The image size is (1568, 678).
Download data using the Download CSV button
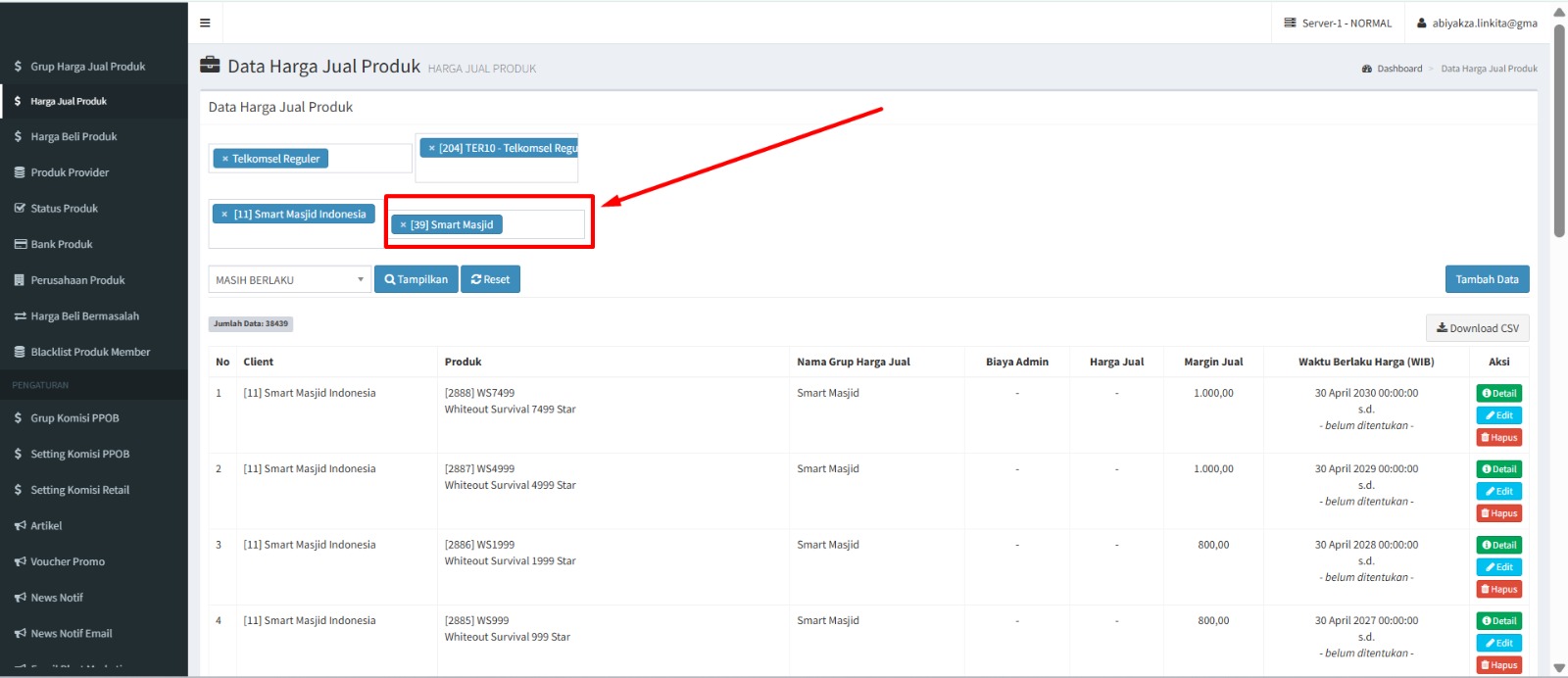click(1477, 328)
